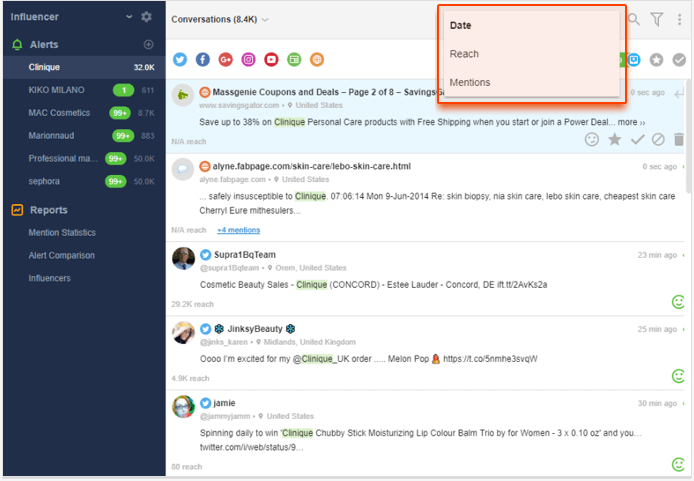Filter conversations by Twitter source

tap(180, 59)
